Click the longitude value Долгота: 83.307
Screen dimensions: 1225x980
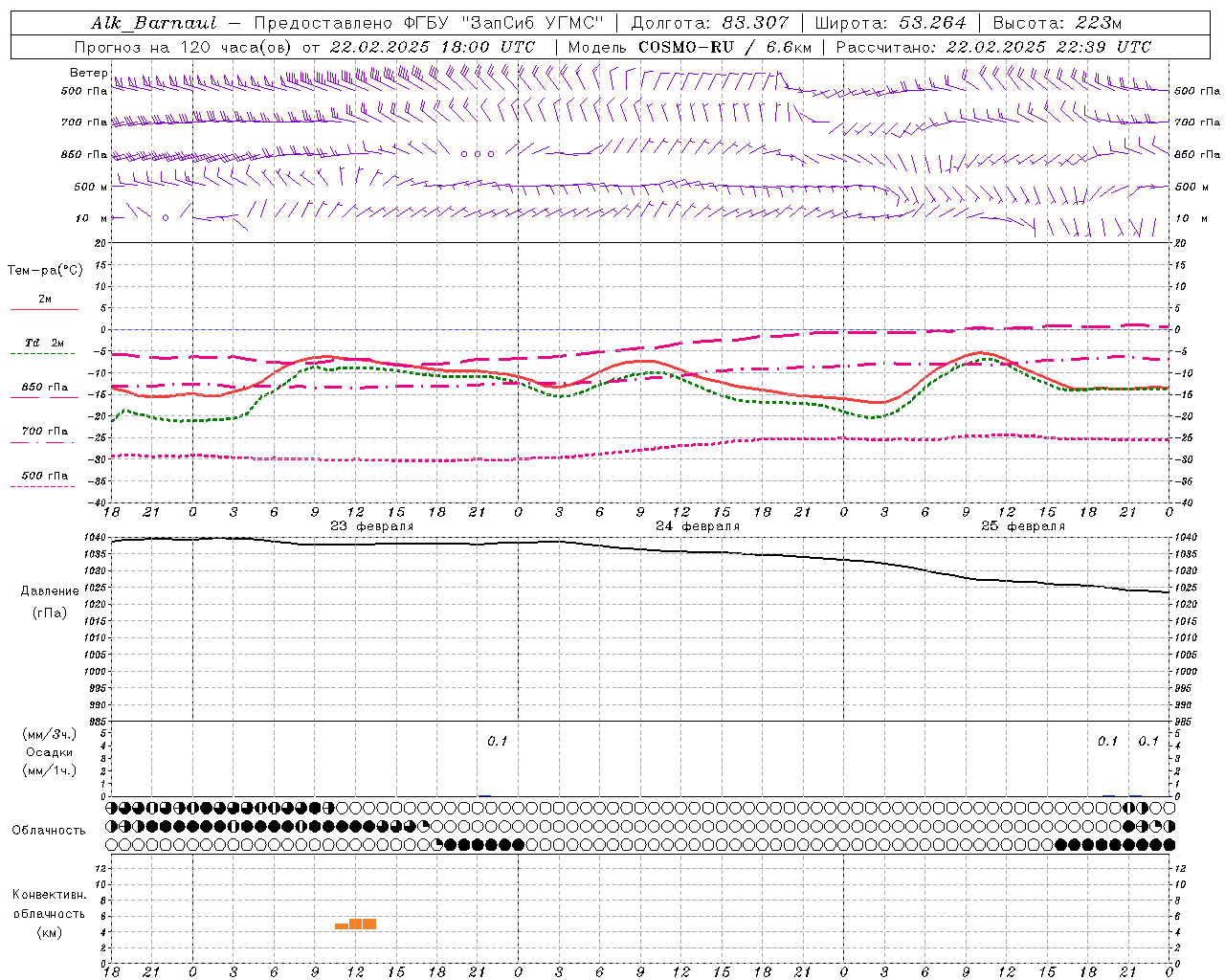click(x=710, y=23)
